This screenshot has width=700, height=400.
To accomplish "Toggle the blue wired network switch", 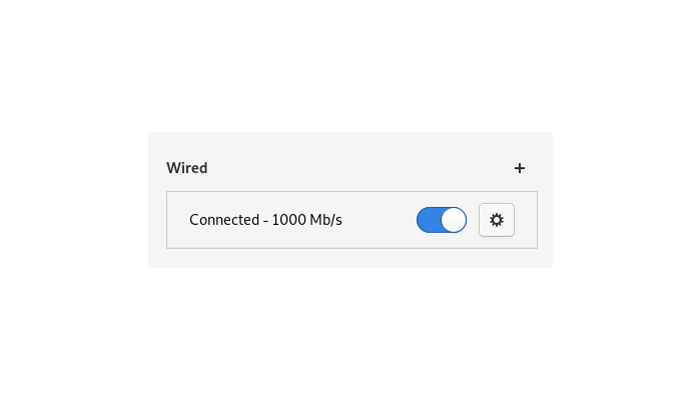I will [x=441, y=220].
